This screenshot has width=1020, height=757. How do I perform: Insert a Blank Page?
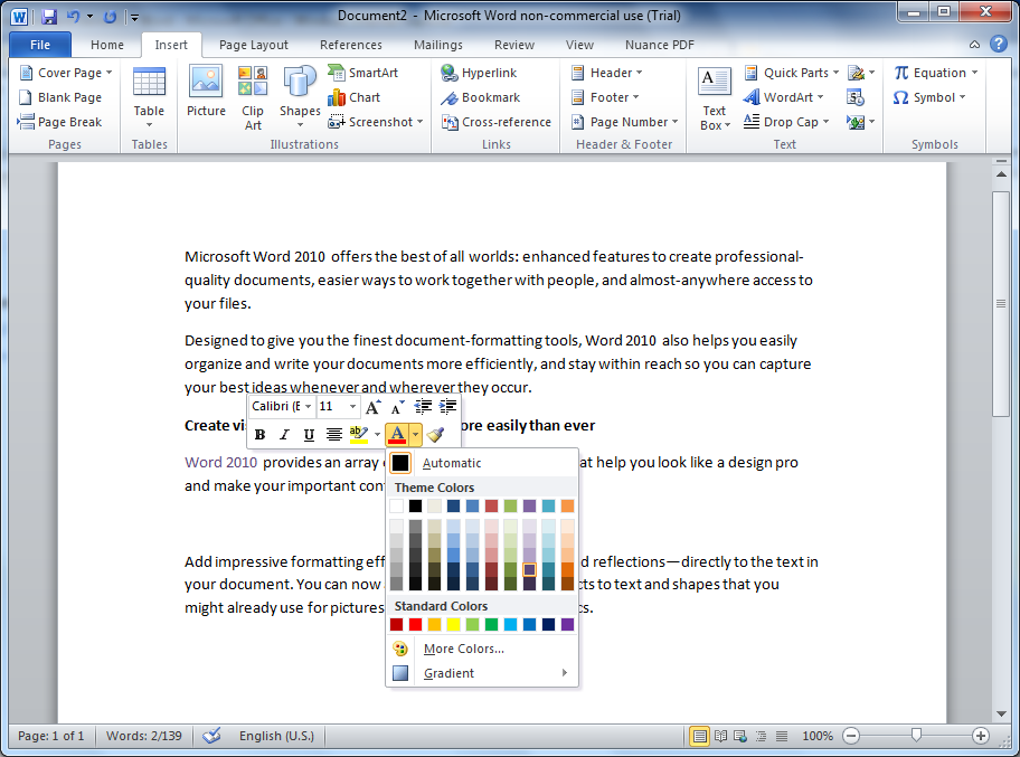coord(60,98)
